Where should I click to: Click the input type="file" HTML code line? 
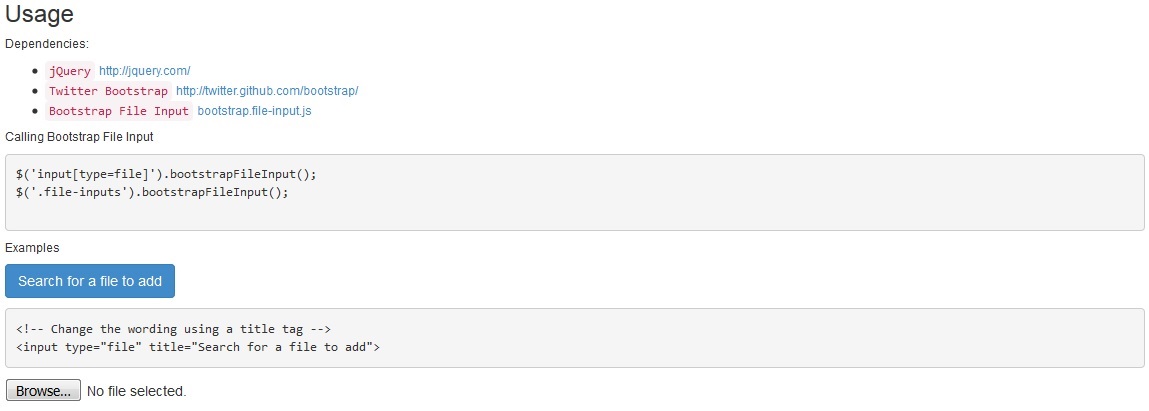pos(198,347)
